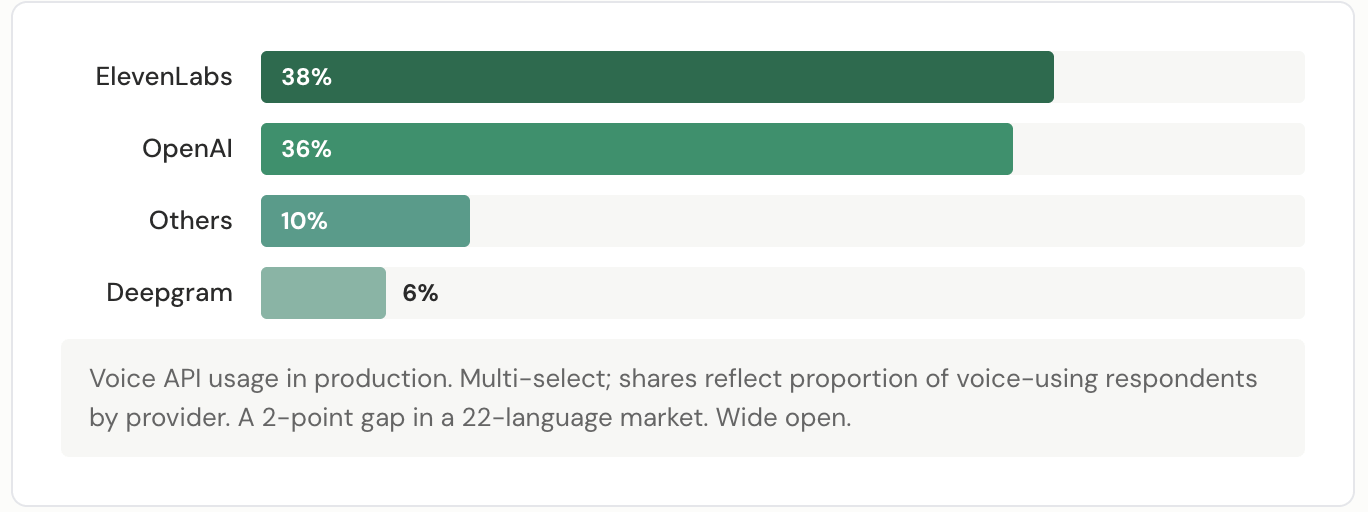The height and width of the screenshot is (512, 1368).
Task: Click the ElevenLabs label
Action: coord(164,77)
